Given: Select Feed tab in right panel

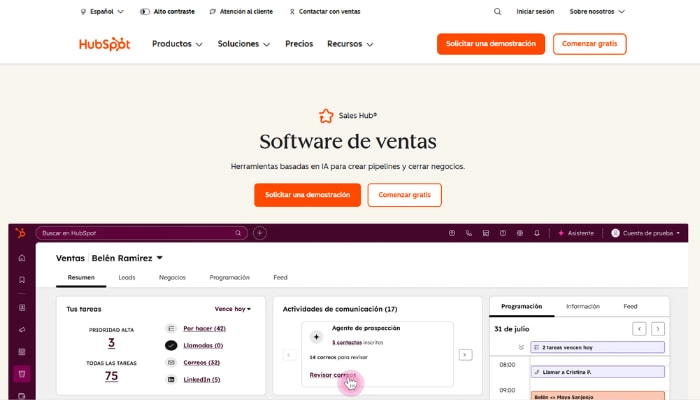Looking at the screenshot, I should [x=630, y=306].
